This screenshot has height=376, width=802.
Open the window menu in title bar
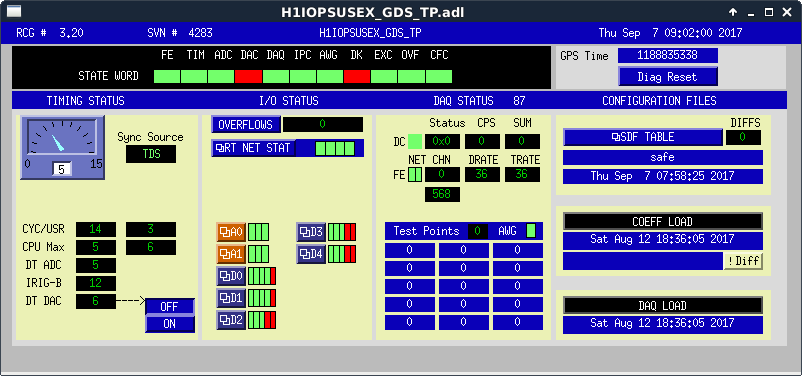[x=14, y=11]
